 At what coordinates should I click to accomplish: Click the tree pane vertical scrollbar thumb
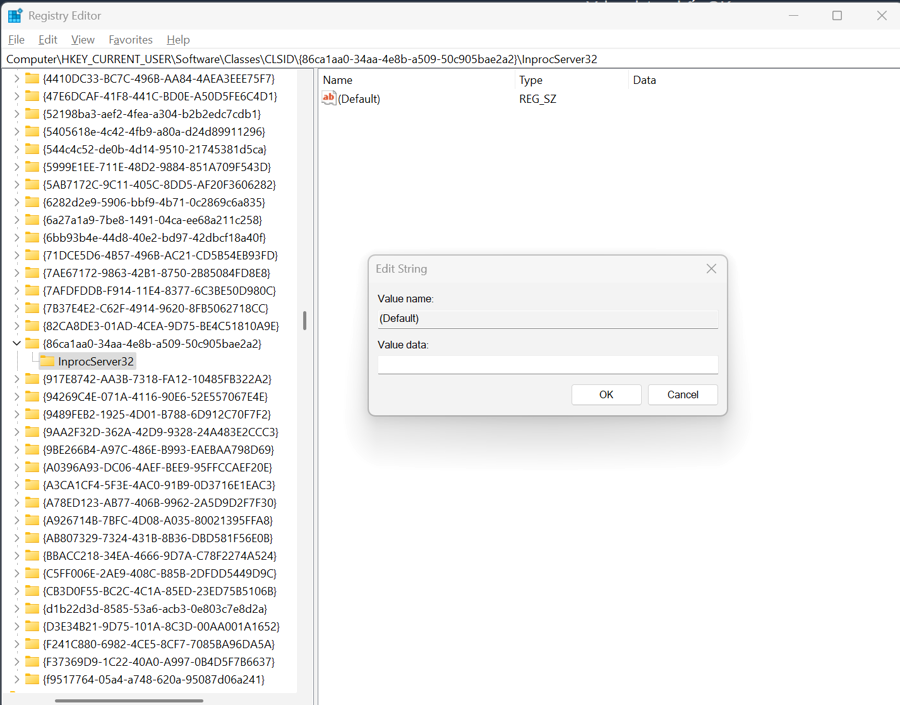coord(304,320)
